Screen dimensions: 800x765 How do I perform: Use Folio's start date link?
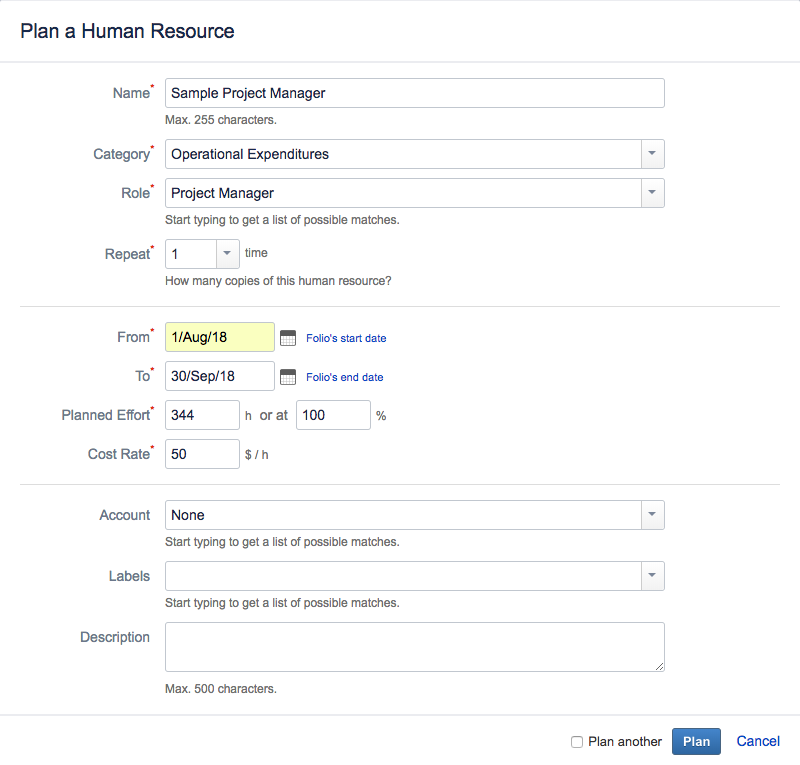pos(346,338)
